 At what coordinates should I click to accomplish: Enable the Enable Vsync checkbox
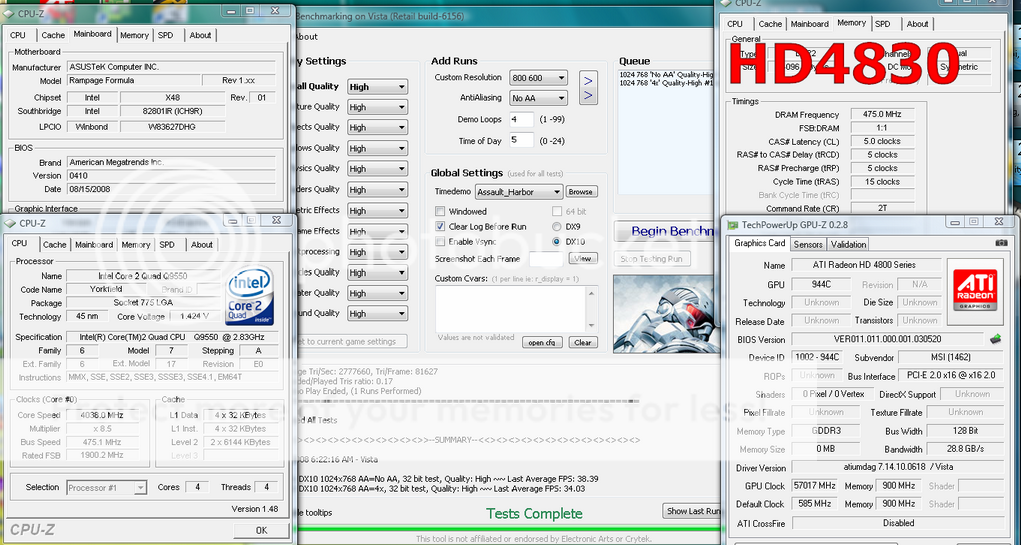coord(440,242)
